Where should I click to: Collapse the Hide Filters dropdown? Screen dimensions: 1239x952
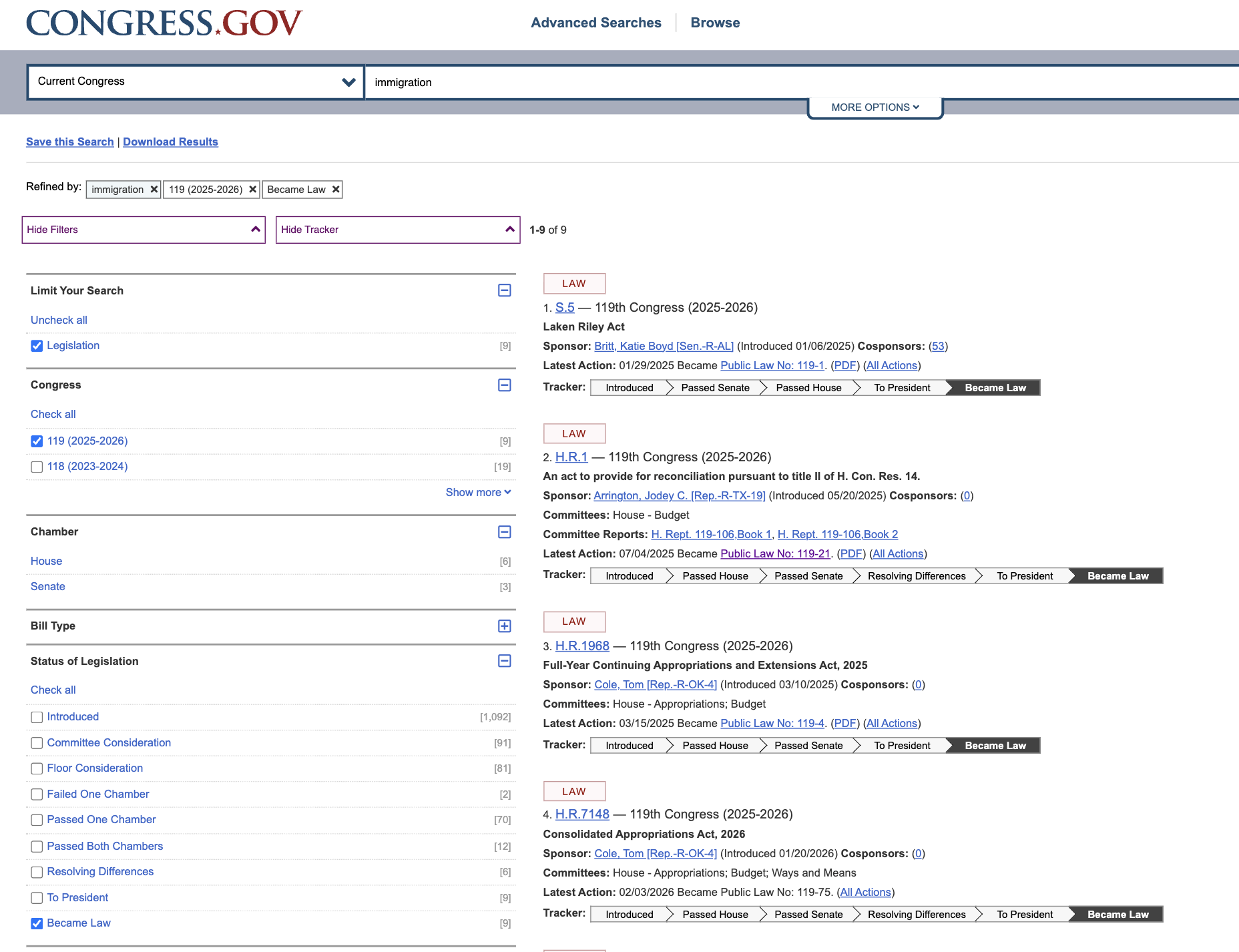point(144,230)
